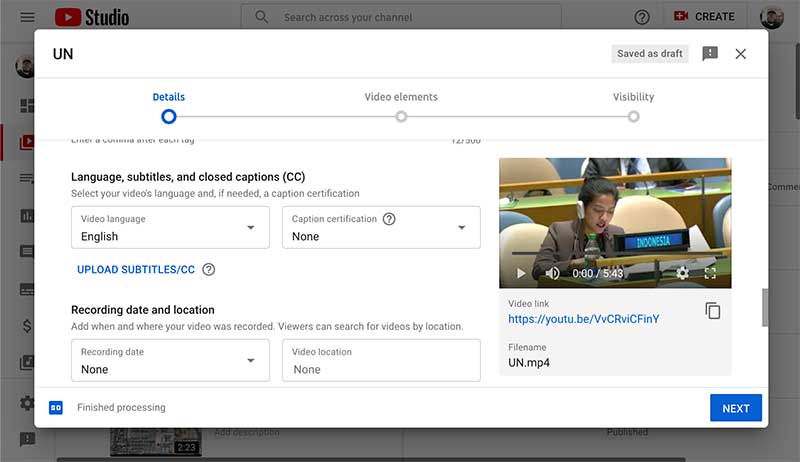Image resolution: width=800 pixels, height=462 pixels.
Task: Click the video preview image
Action: tap(615, 223)
